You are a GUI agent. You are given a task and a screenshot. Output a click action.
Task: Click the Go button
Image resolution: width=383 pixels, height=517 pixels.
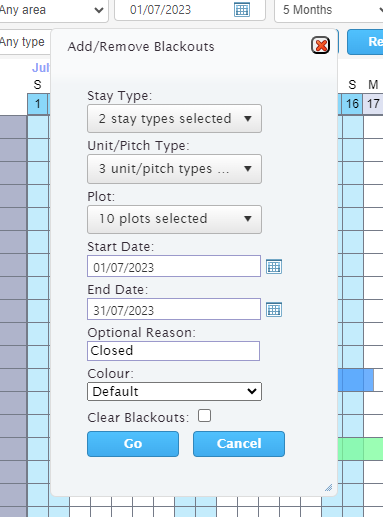click(x=133, y=444)
